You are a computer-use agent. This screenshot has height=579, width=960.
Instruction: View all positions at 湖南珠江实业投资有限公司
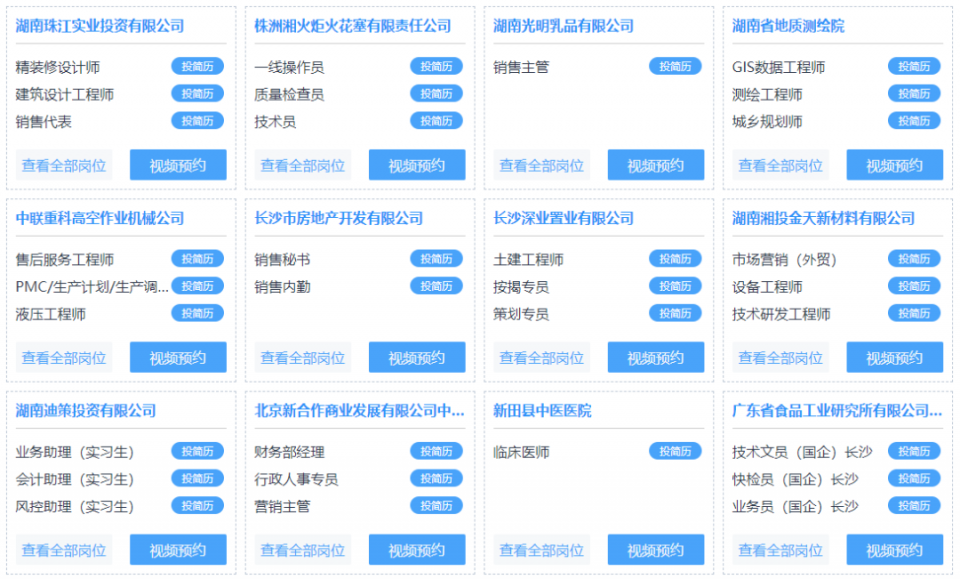(x=64, y=165)
